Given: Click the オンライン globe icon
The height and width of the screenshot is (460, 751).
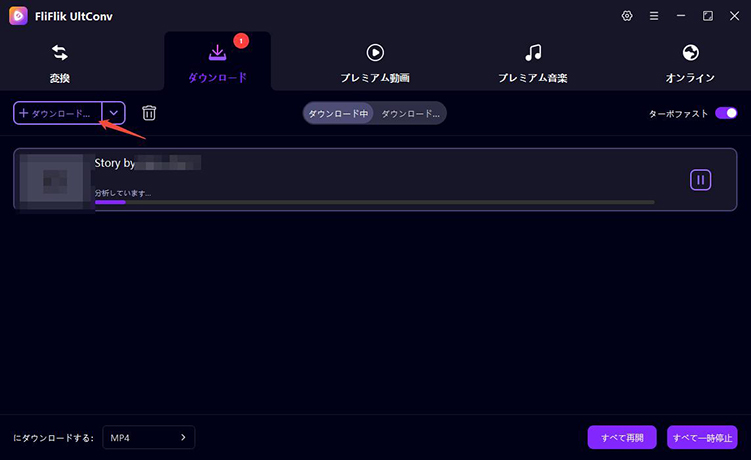Looking at the screenshot, I should click(690, 53).
